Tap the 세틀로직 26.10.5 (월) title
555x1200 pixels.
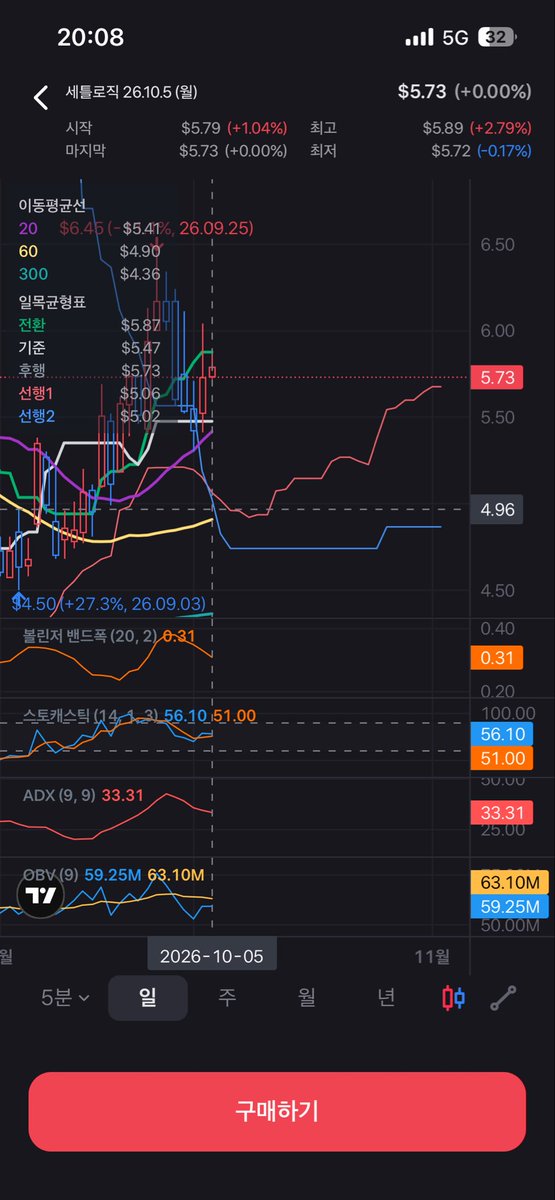132,93
